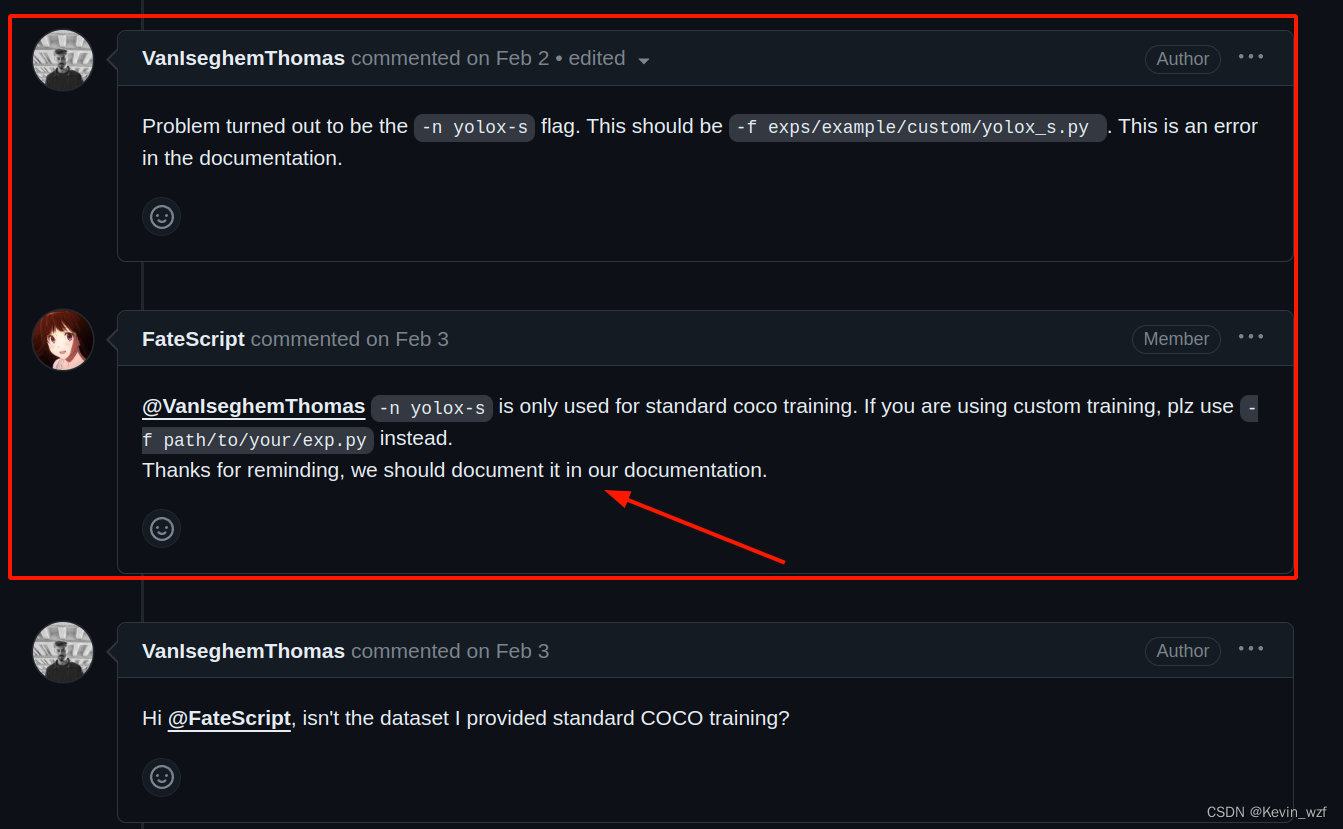
Task: Expand the edited history dropdown arrow
Action: coord(644,61)
